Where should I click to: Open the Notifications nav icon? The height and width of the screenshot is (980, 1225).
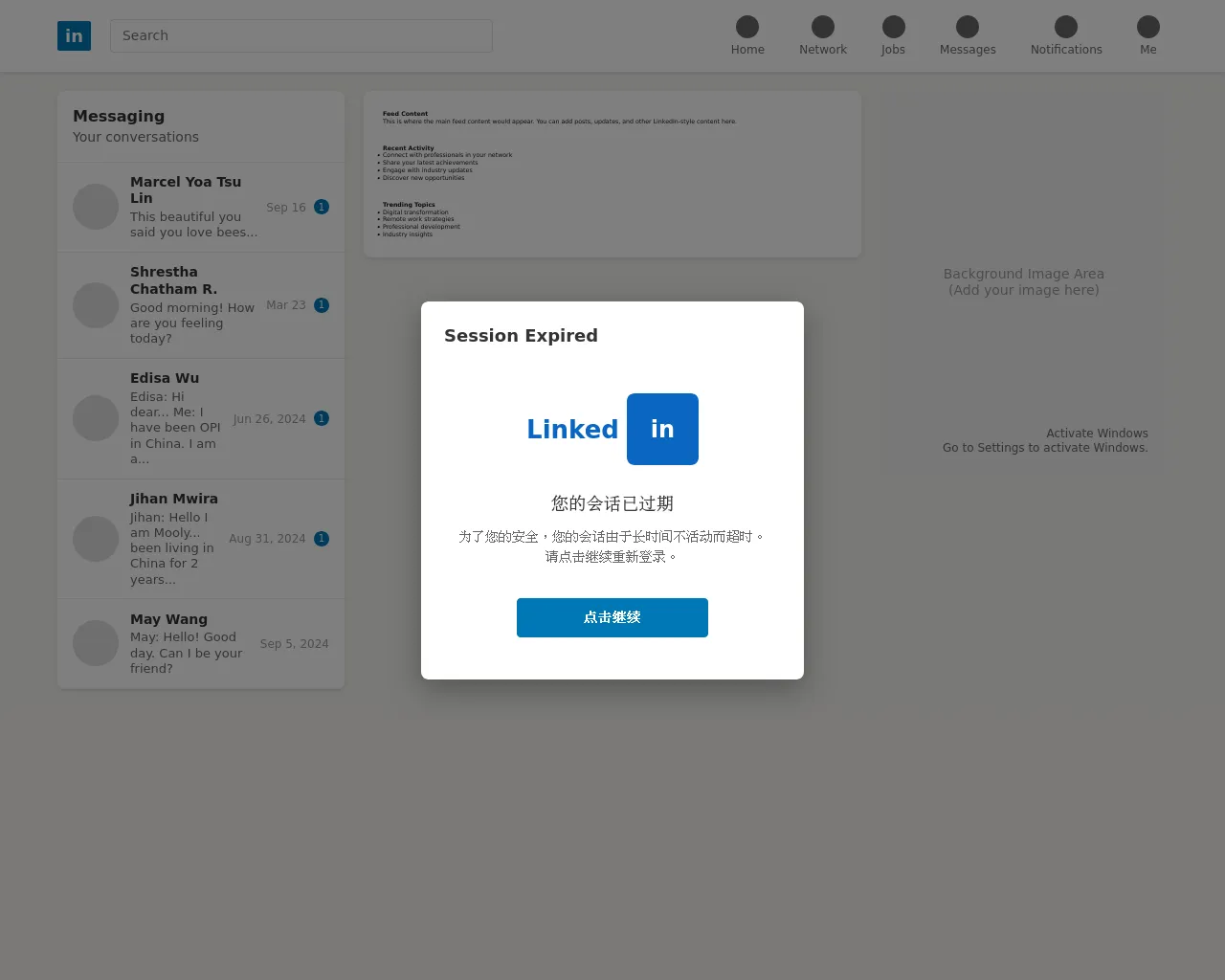coord(1066,27)
